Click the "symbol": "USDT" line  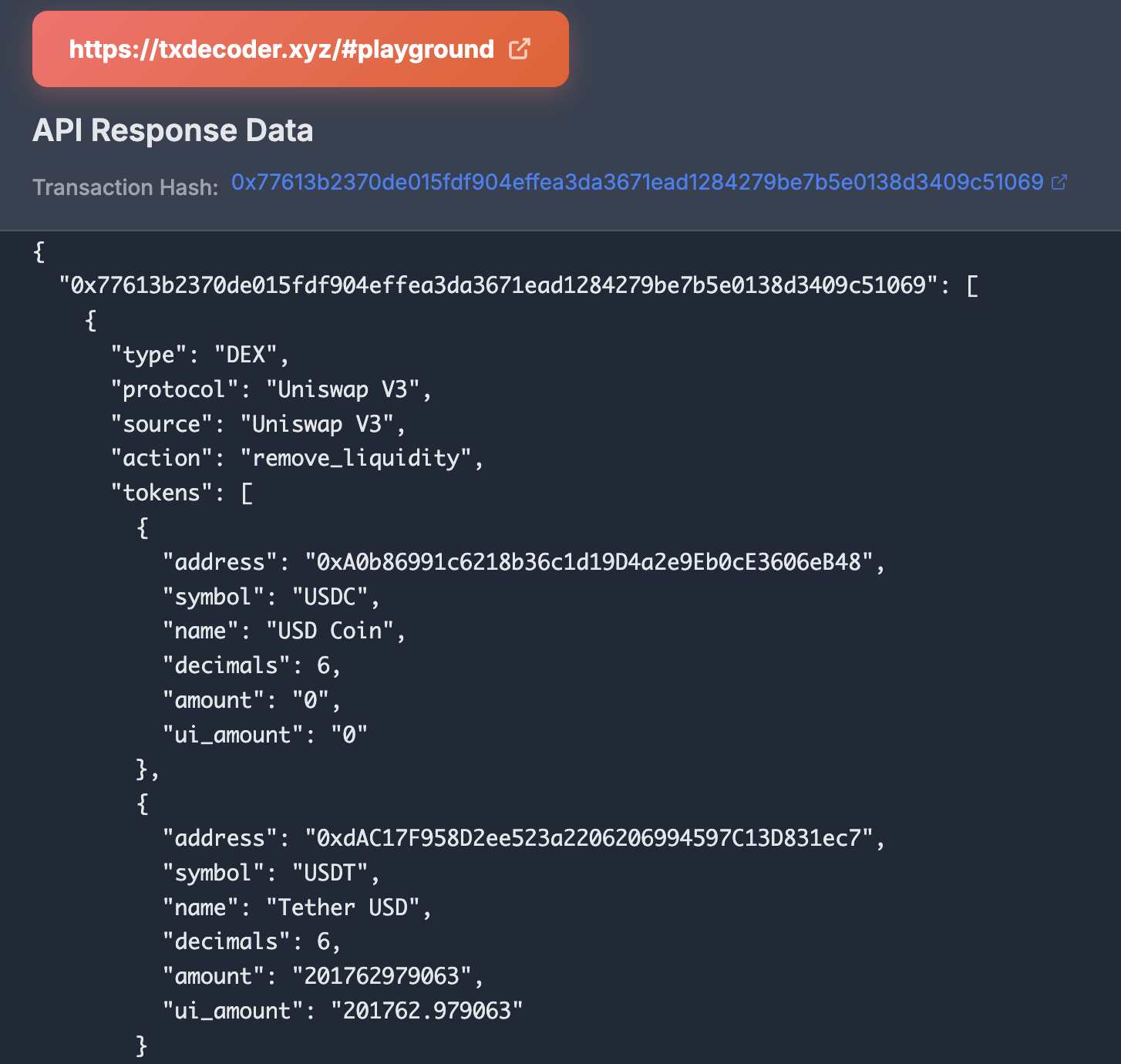point(271,873)
